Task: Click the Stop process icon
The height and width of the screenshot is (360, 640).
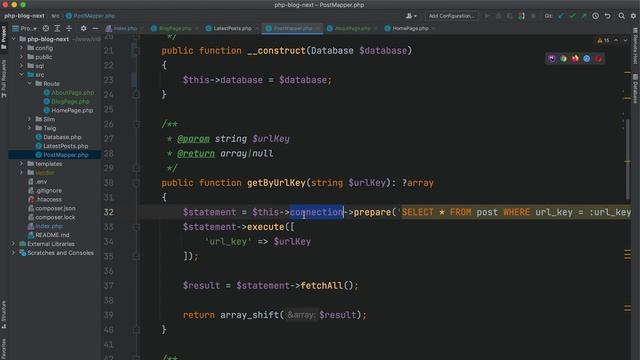Action: point(533,16)
